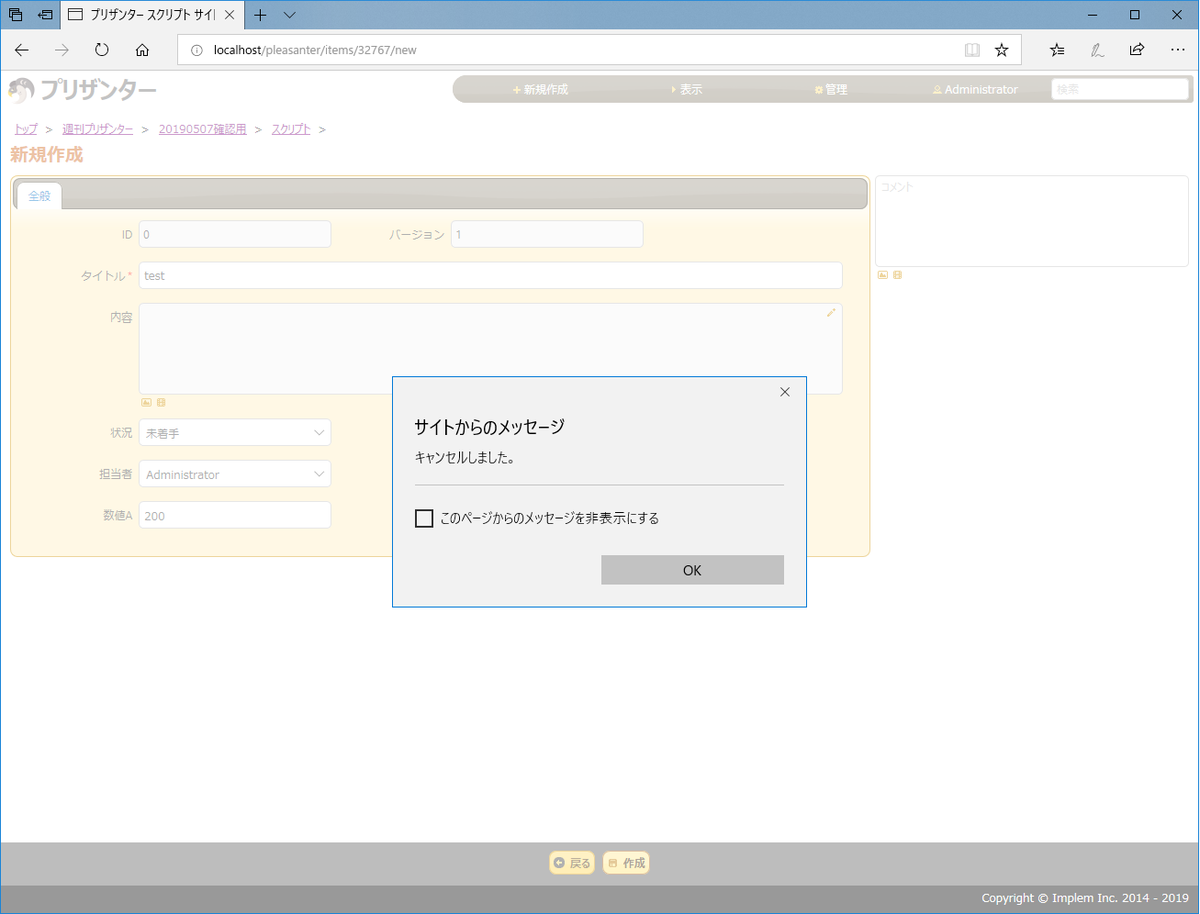Open a new browser tab with plus
The width and height of the screenshot is (1200, 914).
260,15
